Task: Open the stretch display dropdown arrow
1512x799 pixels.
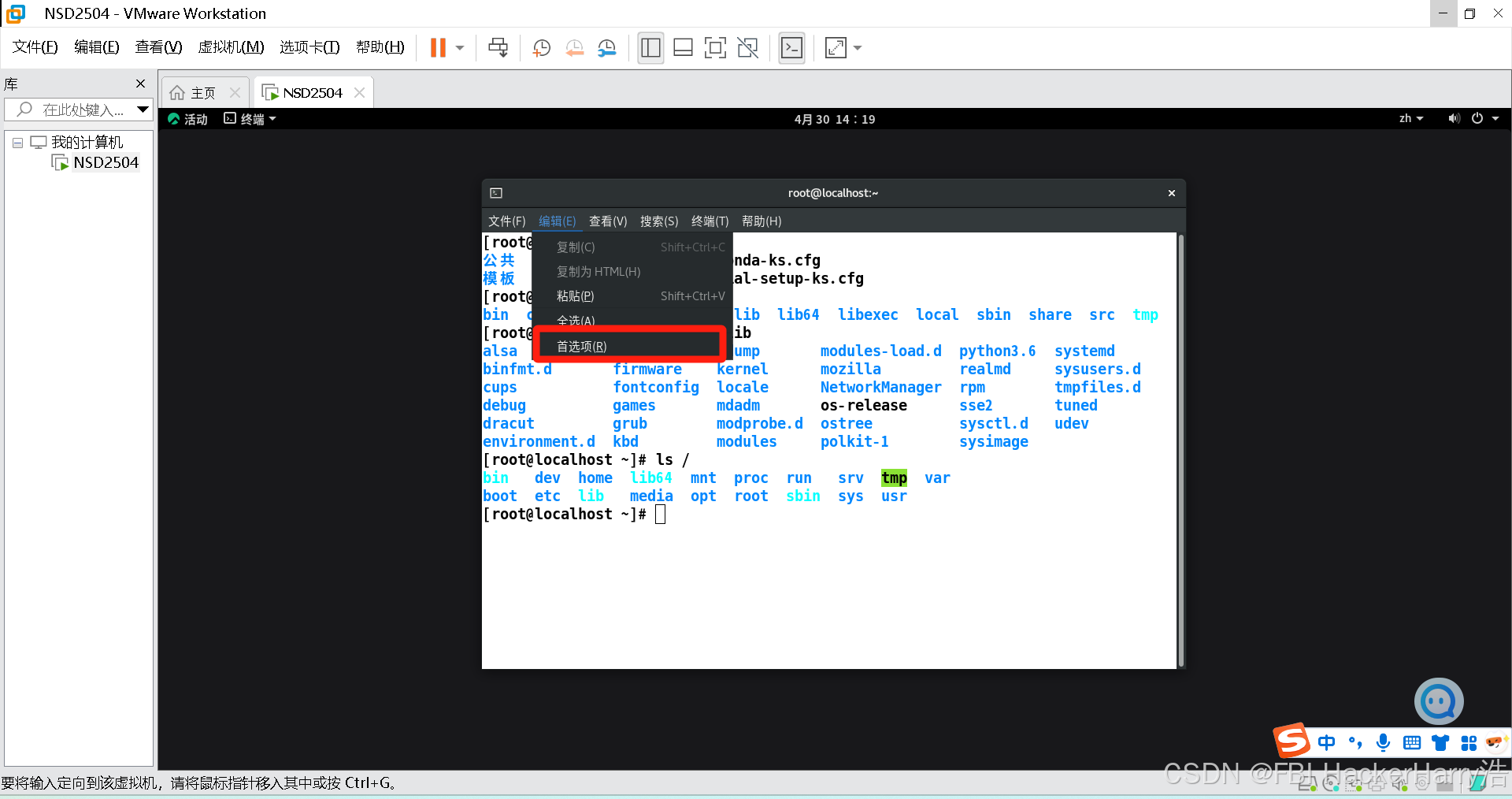Action: (x=858, y=48)
